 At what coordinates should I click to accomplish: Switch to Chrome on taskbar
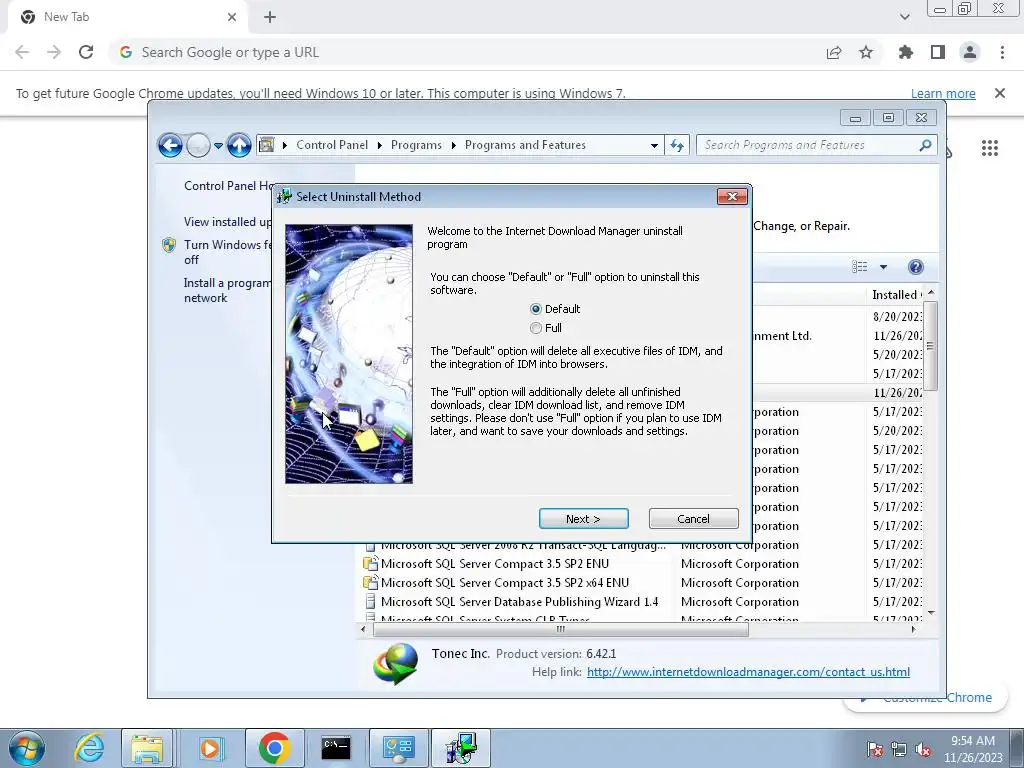(x=274, y=748)
